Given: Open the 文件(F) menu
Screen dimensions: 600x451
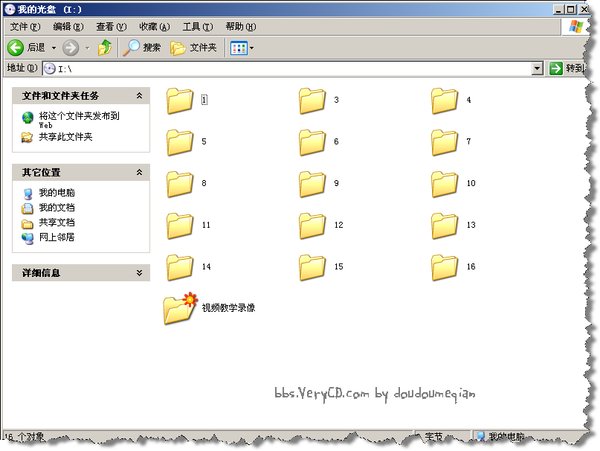Looking at the screenshot, I should (x=24, y=26).
